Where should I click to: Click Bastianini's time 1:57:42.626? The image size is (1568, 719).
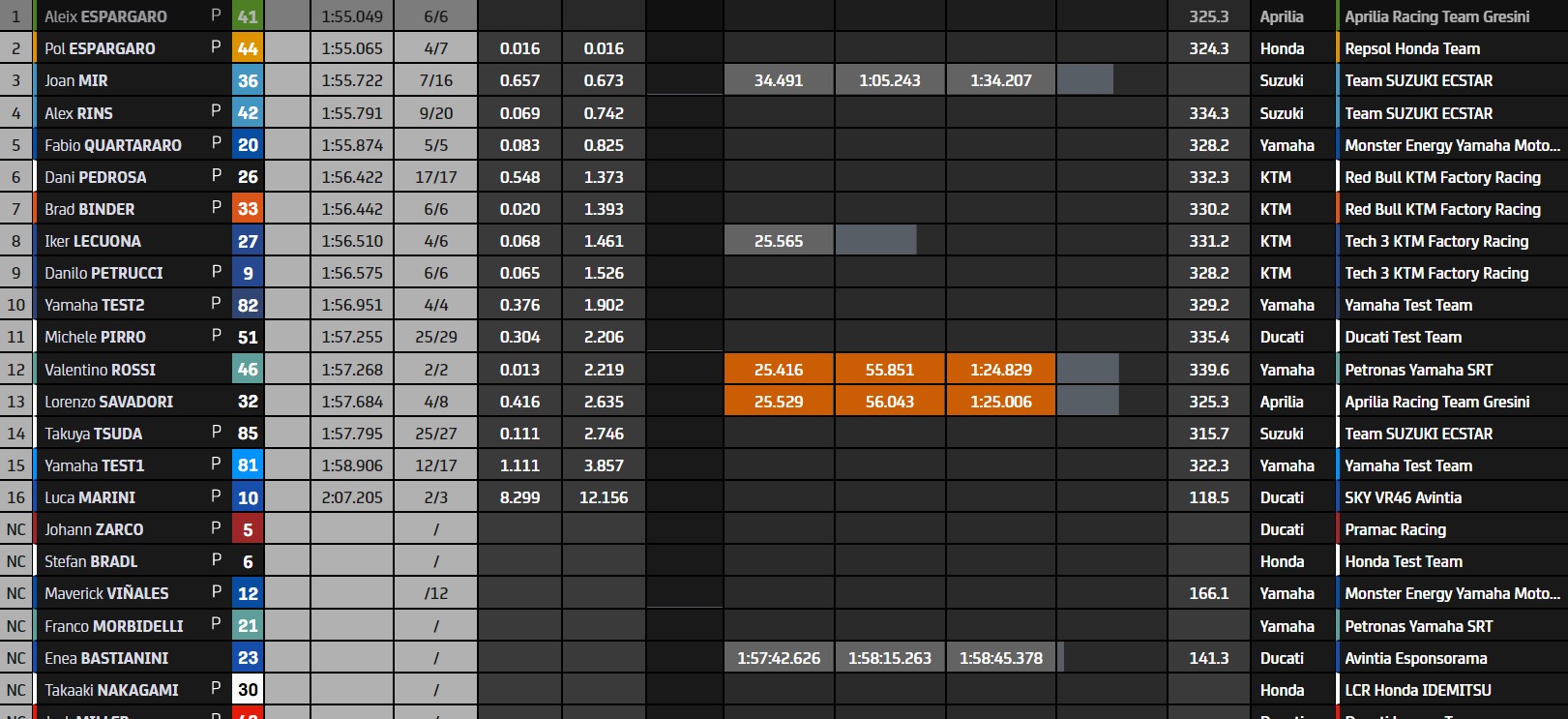779,658
